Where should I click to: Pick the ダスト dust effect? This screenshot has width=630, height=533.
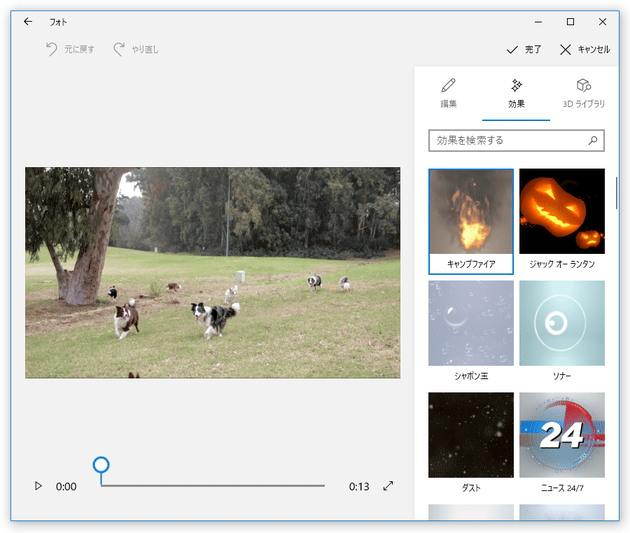coord(471,435)
